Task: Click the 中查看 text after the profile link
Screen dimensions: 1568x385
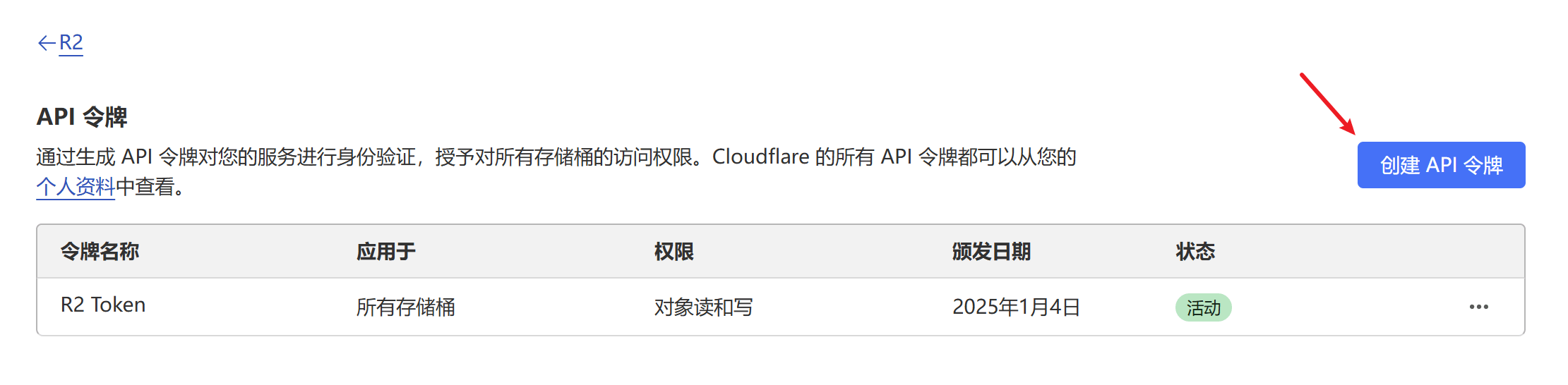Action: point(145,187)
